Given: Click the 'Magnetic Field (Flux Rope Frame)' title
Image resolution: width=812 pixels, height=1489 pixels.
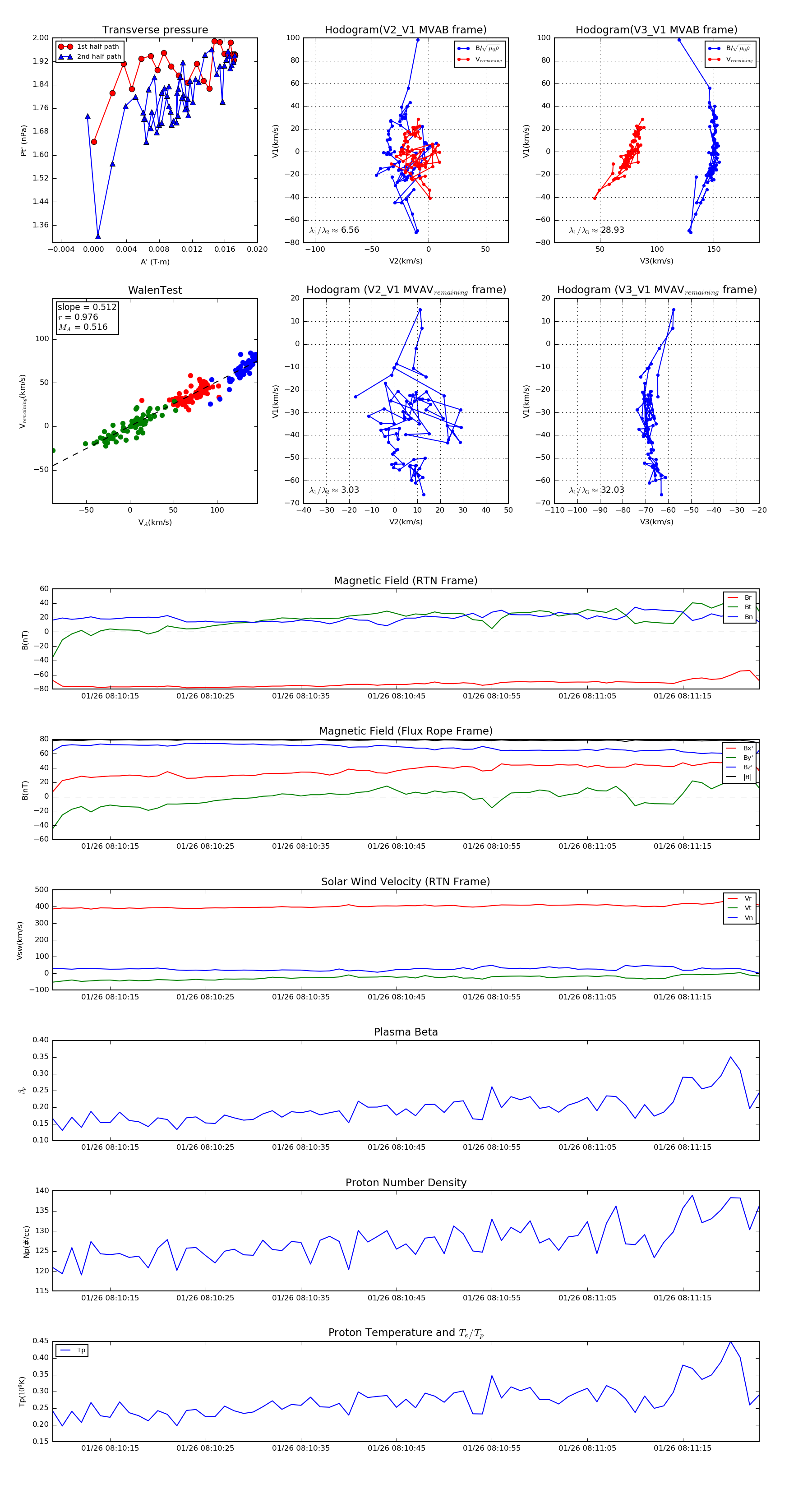Looking at the screenshot, I should pyautogui.click(x=406, y=731).
